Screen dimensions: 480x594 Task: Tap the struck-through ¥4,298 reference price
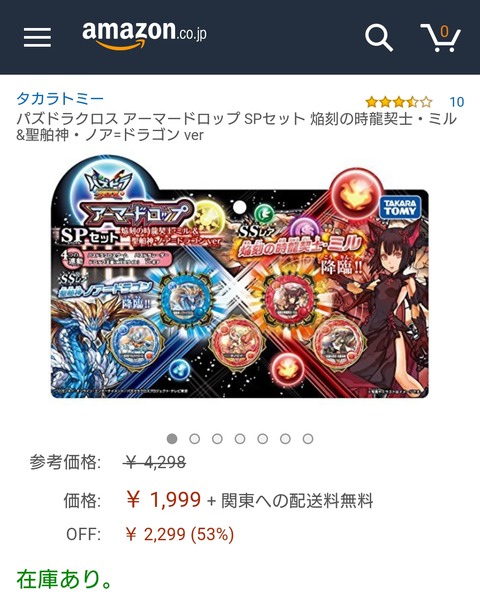coord(154,462)
